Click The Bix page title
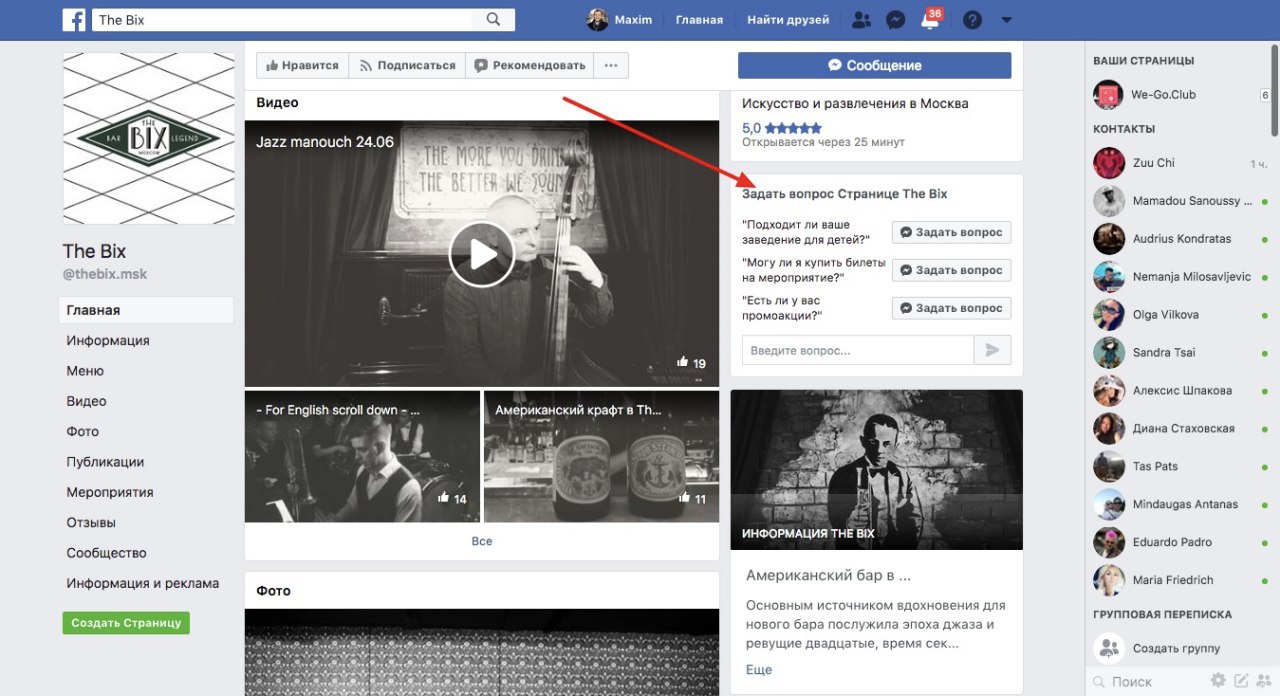Image resolution: width=1280 pixels, height=696 pixels. (94, 251)
